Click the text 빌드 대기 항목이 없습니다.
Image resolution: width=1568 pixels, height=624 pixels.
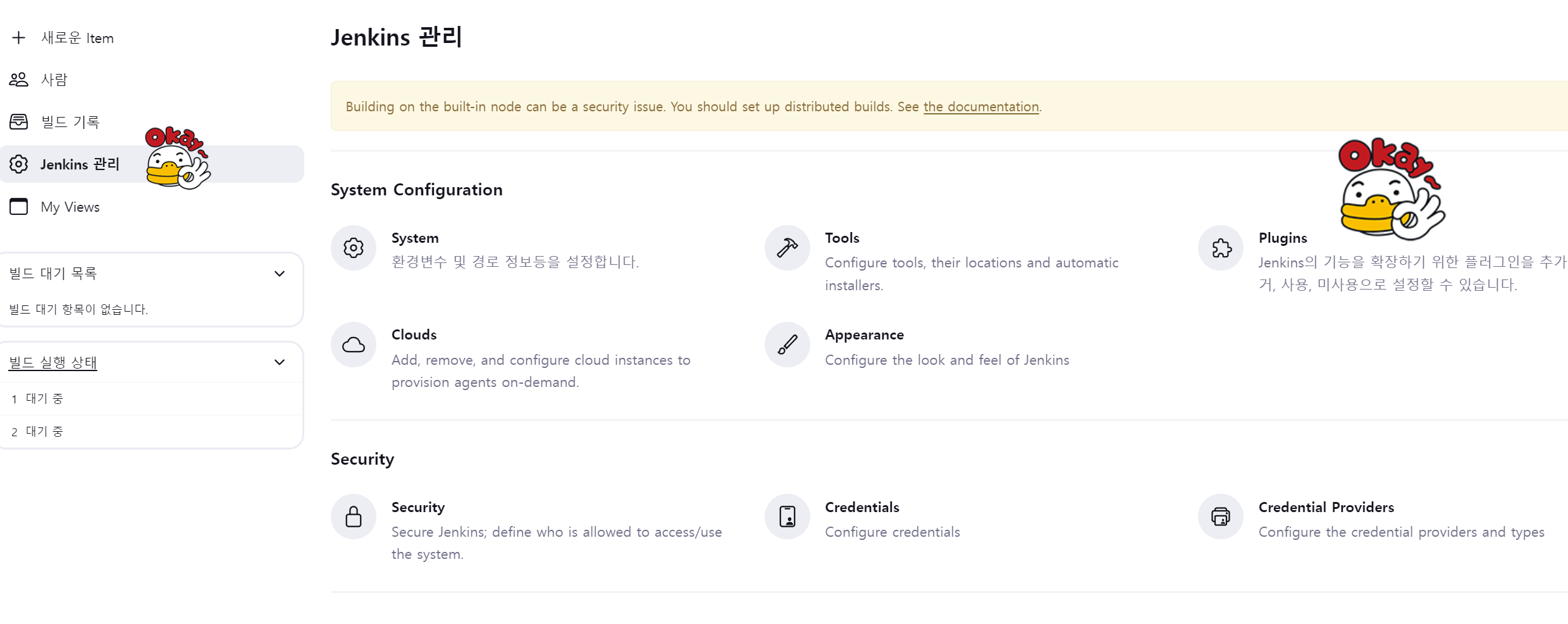click(x=78, y=309)
